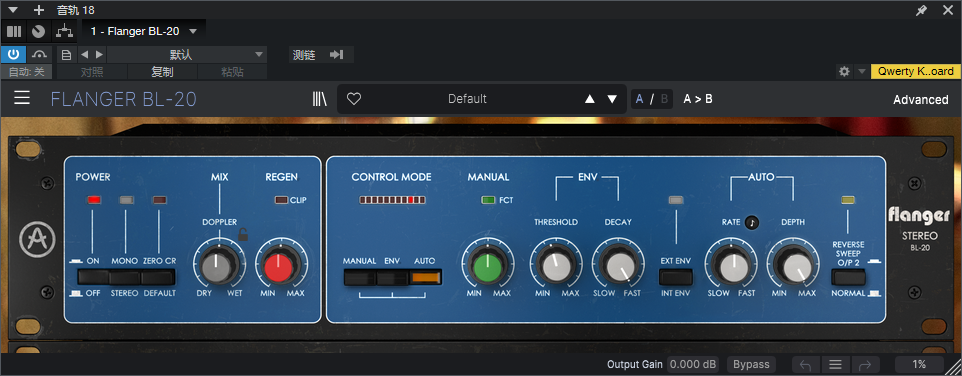Click the 音轨 18 track title
Screen dimensions: 962x376
[75, 10]
